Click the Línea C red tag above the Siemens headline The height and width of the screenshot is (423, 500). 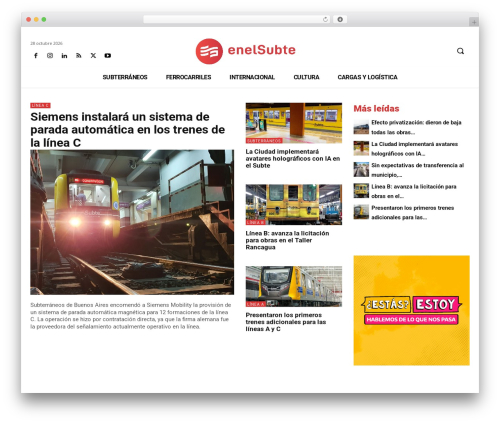pos(40,105)
